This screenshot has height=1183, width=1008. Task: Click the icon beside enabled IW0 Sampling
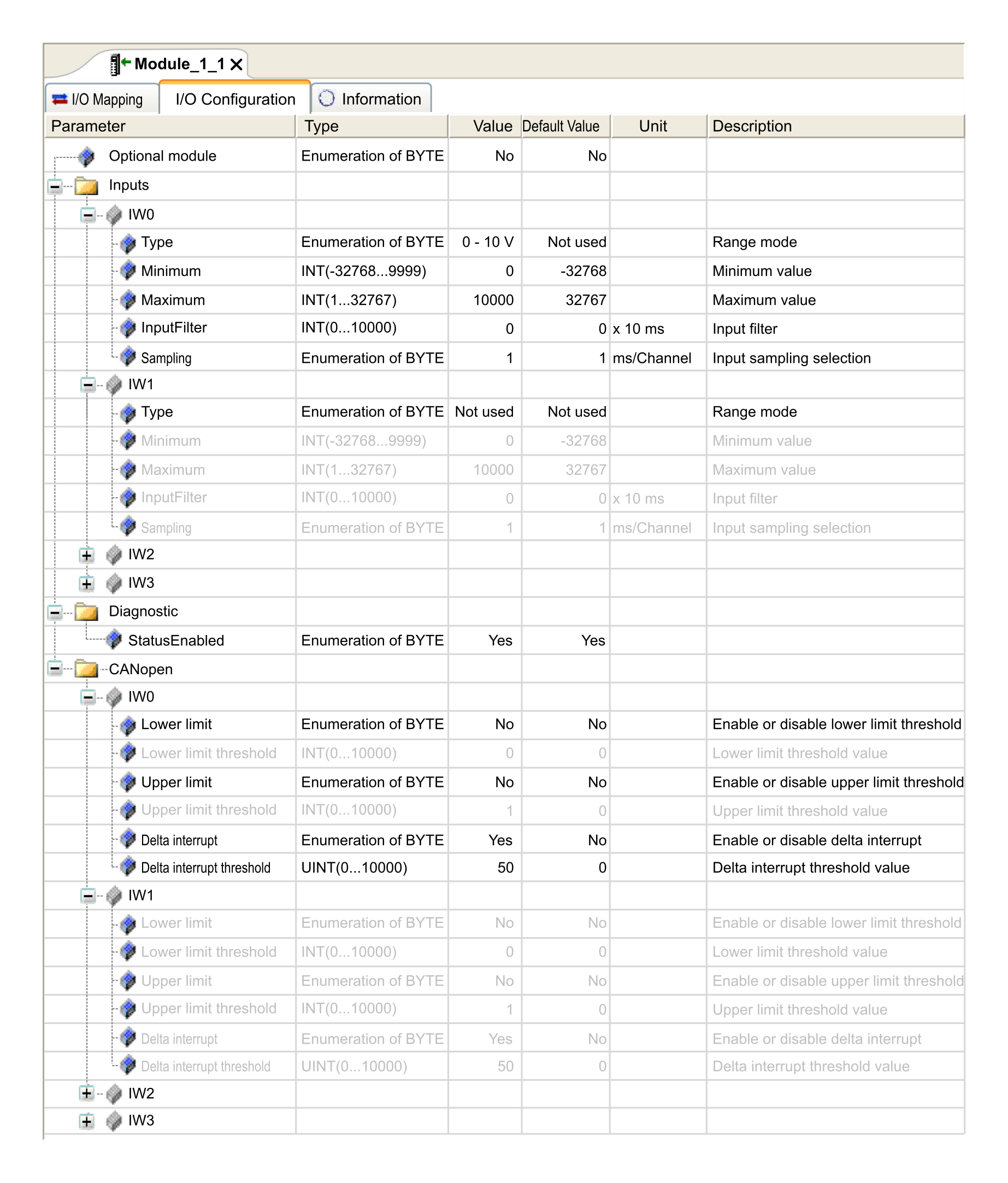click(x=128, y=357)
